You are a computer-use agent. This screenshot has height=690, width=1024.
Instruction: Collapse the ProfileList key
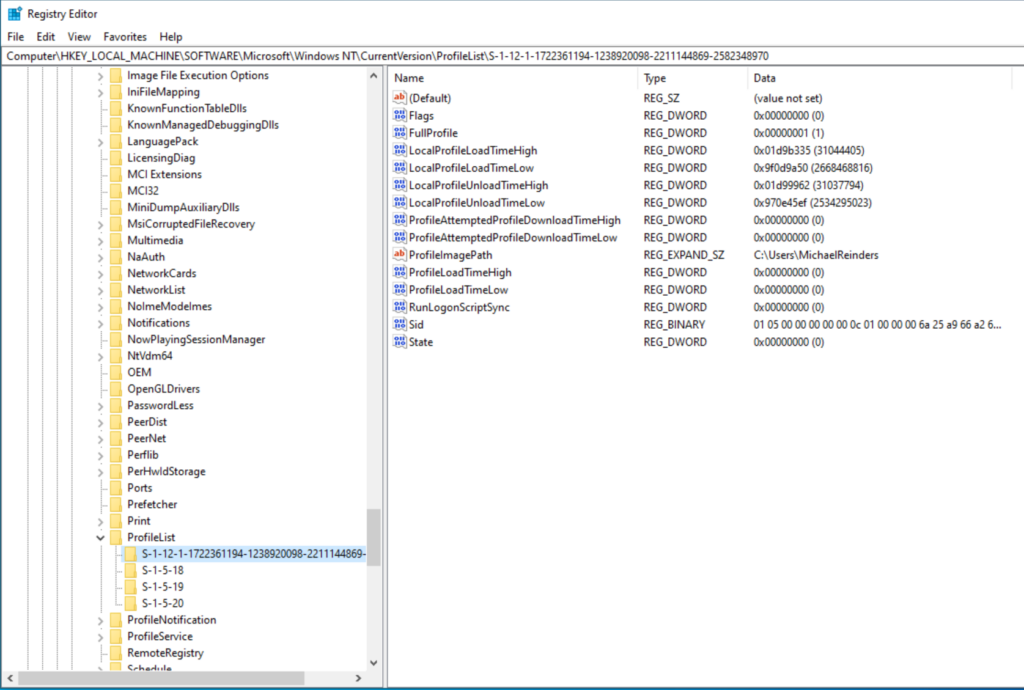point(100,538)
